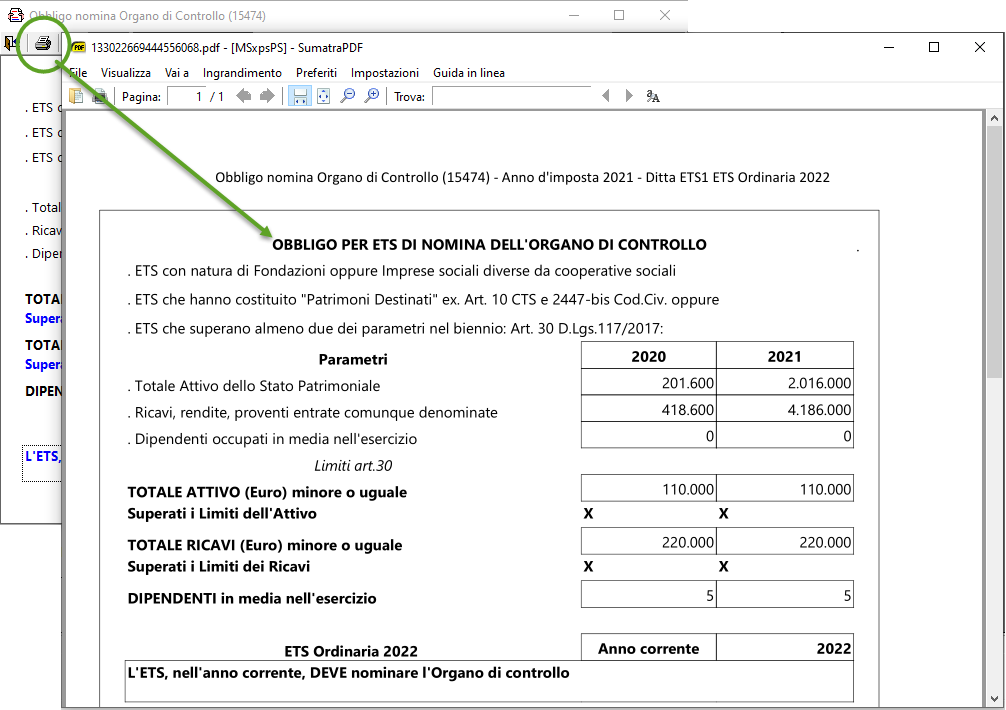Click the "Anno corrente" cell

tap(649, 648)
